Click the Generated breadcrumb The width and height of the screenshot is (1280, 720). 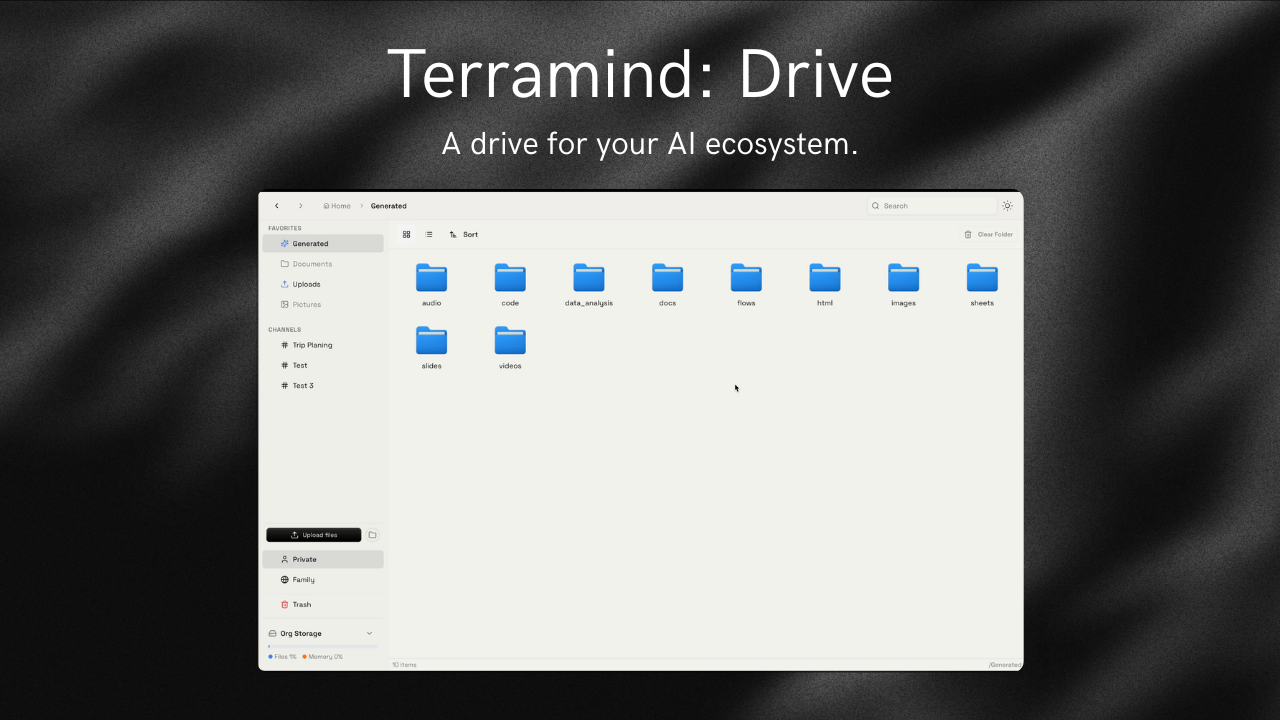point(388,206)
